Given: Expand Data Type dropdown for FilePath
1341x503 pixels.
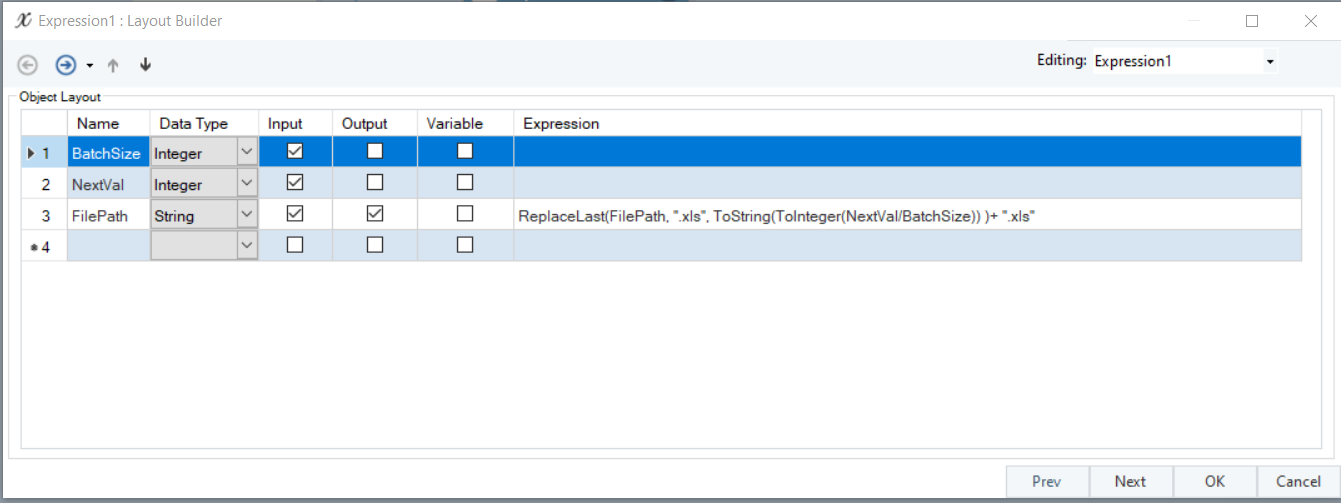Looking at the screenshot, I should tap(247, 215).
